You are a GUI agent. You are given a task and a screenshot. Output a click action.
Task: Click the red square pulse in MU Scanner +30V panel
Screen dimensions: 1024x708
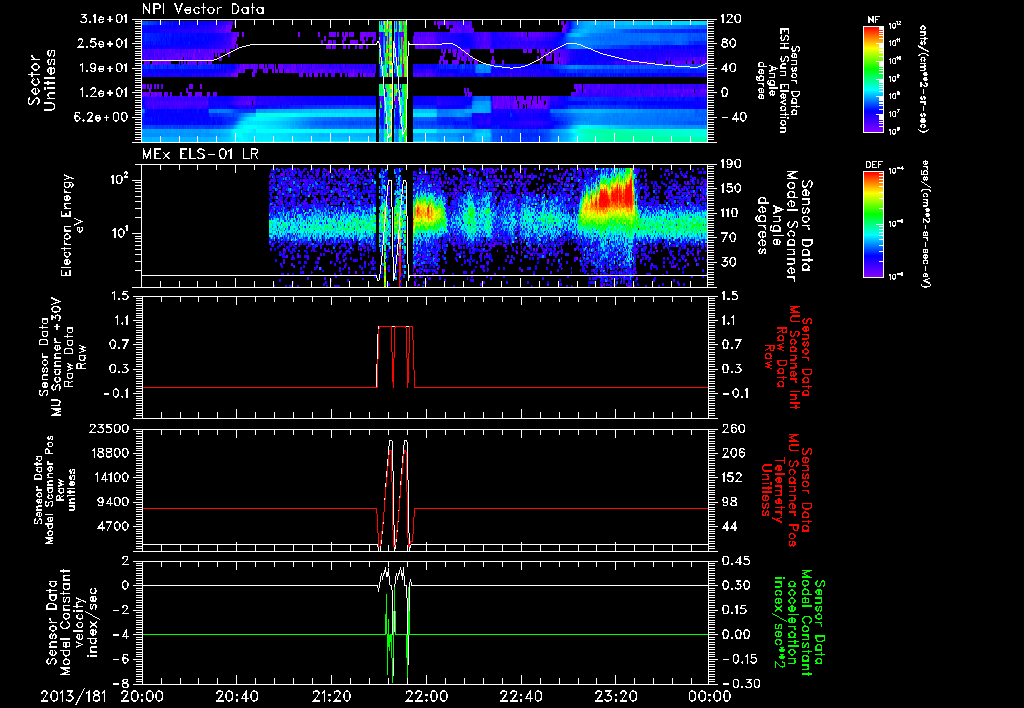395,357
